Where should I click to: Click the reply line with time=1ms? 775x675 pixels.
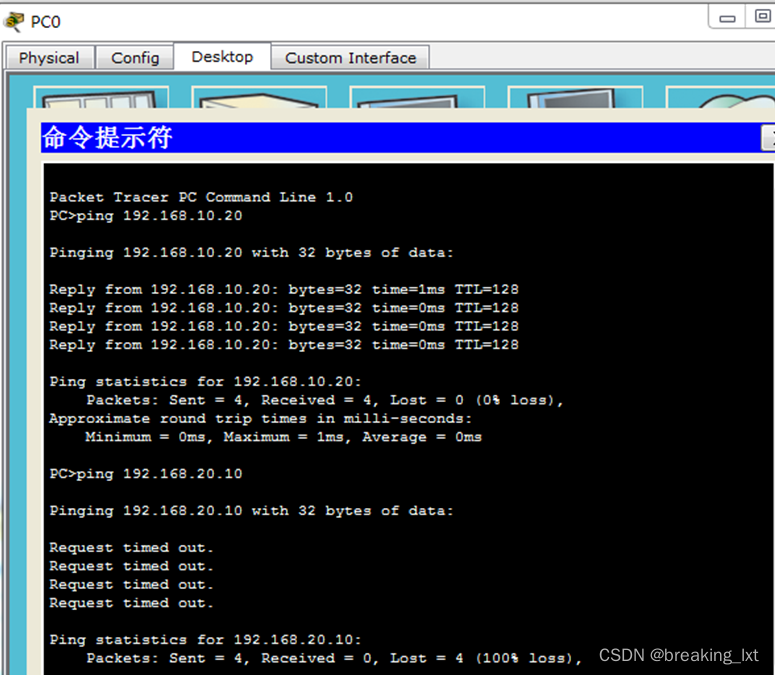[284, 289]
